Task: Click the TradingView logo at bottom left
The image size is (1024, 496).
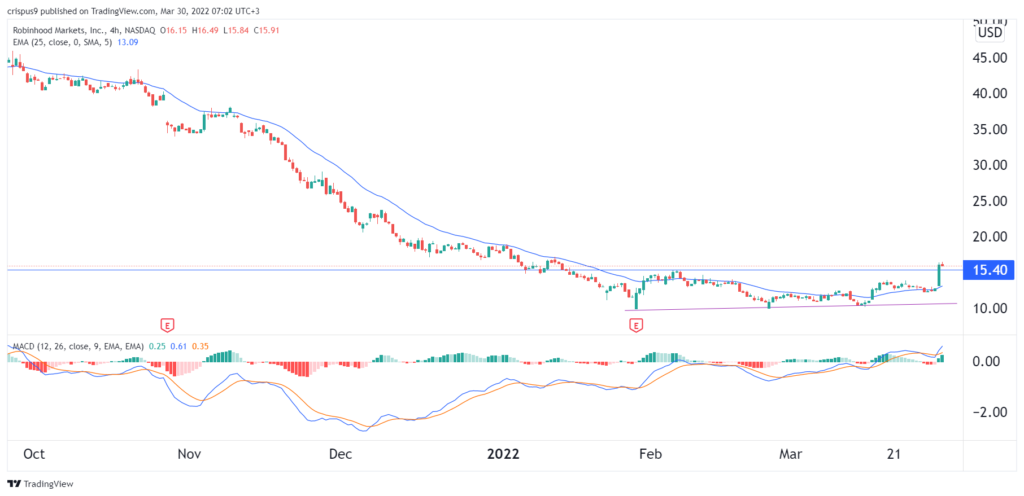Action: click(39, 484)
